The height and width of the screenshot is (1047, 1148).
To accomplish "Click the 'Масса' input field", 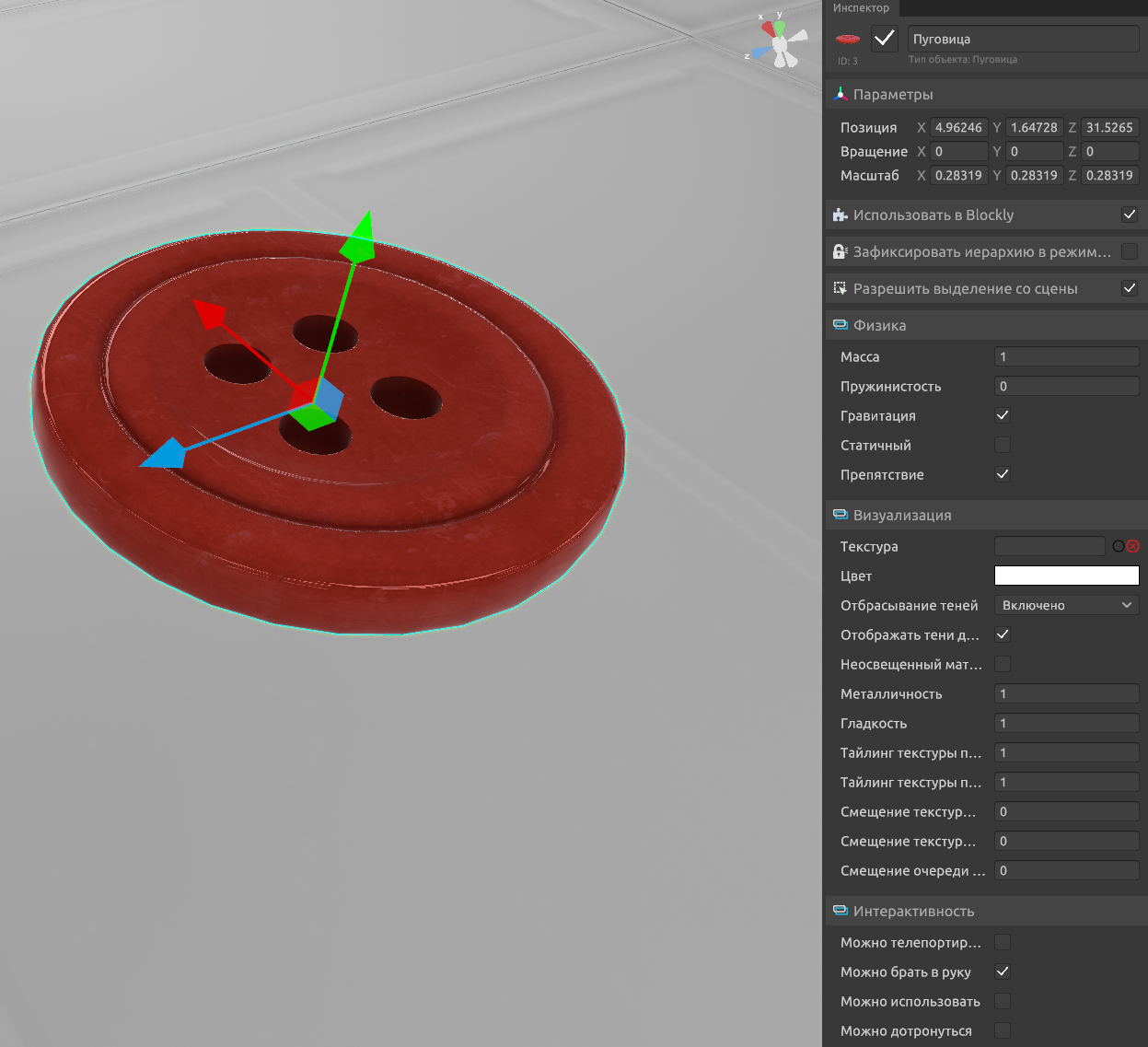I will tap(1066, 356).
